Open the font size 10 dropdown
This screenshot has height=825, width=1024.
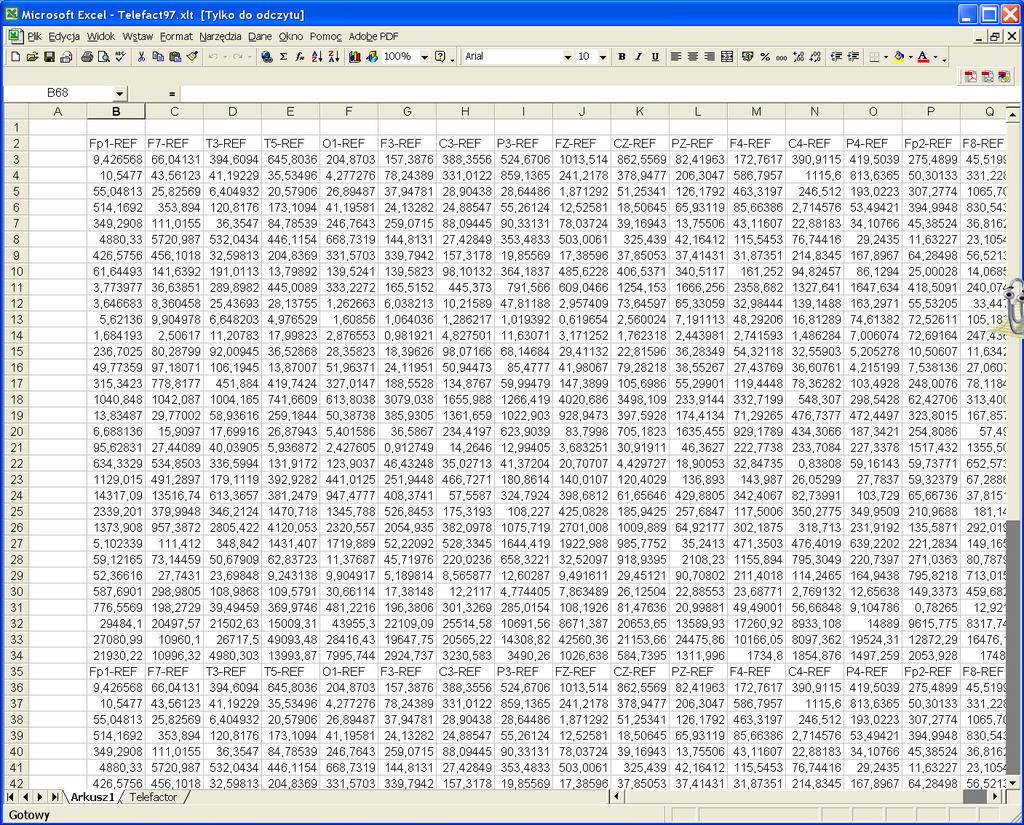click(603, 57)
